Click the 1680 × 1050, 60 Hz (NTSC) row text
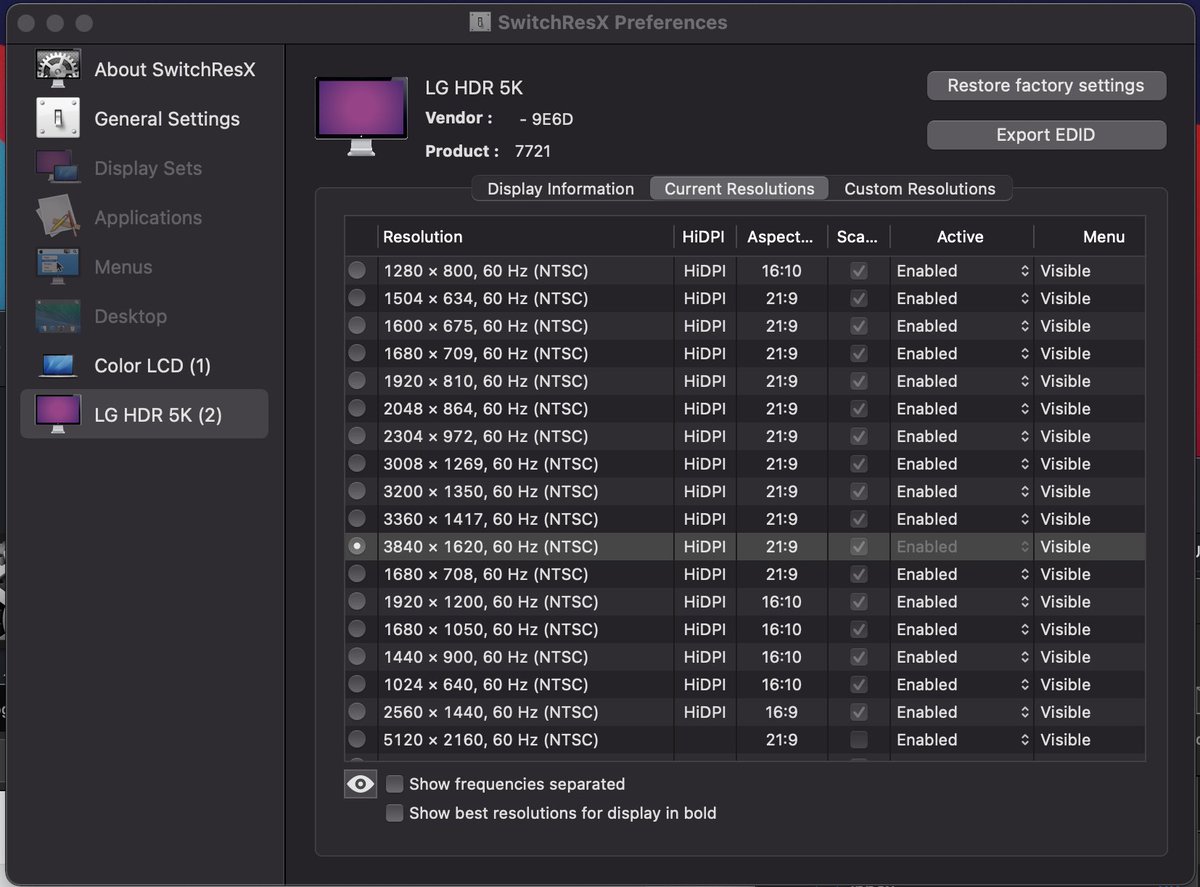1200x887 pixels. click(491, 629)
